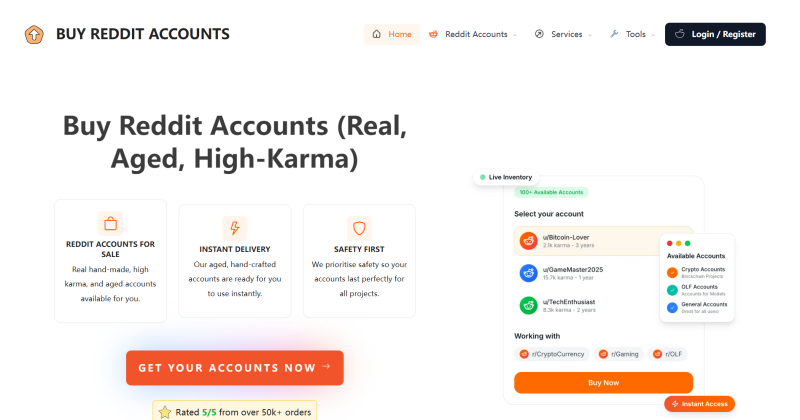Click the Safety First shield icon
800x420 pixels.
pos(359,228)
